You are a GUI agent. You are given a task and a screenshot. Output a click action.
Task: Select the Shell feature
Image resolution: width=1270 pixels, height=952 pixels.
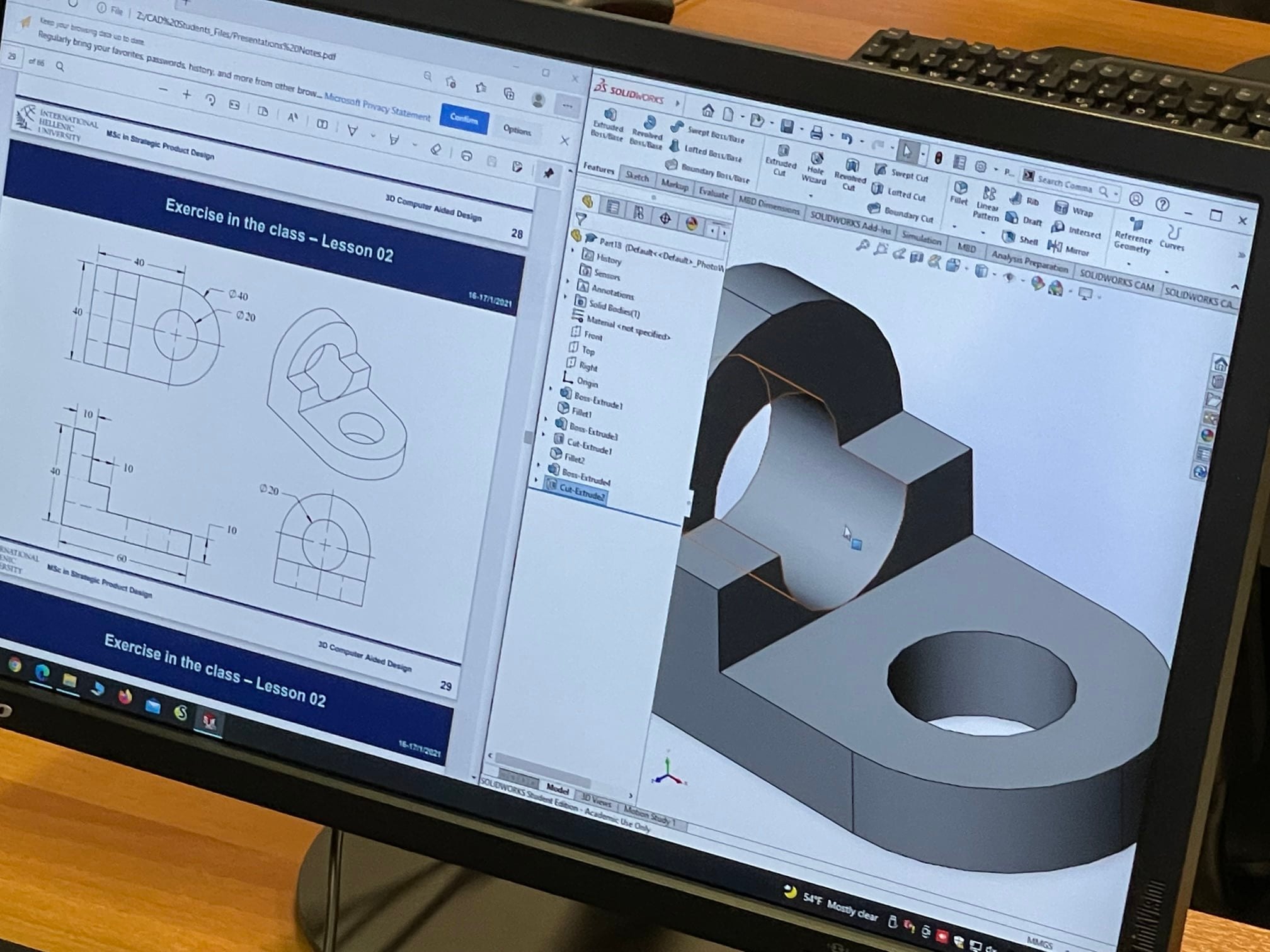click(x=1021, y=239)
